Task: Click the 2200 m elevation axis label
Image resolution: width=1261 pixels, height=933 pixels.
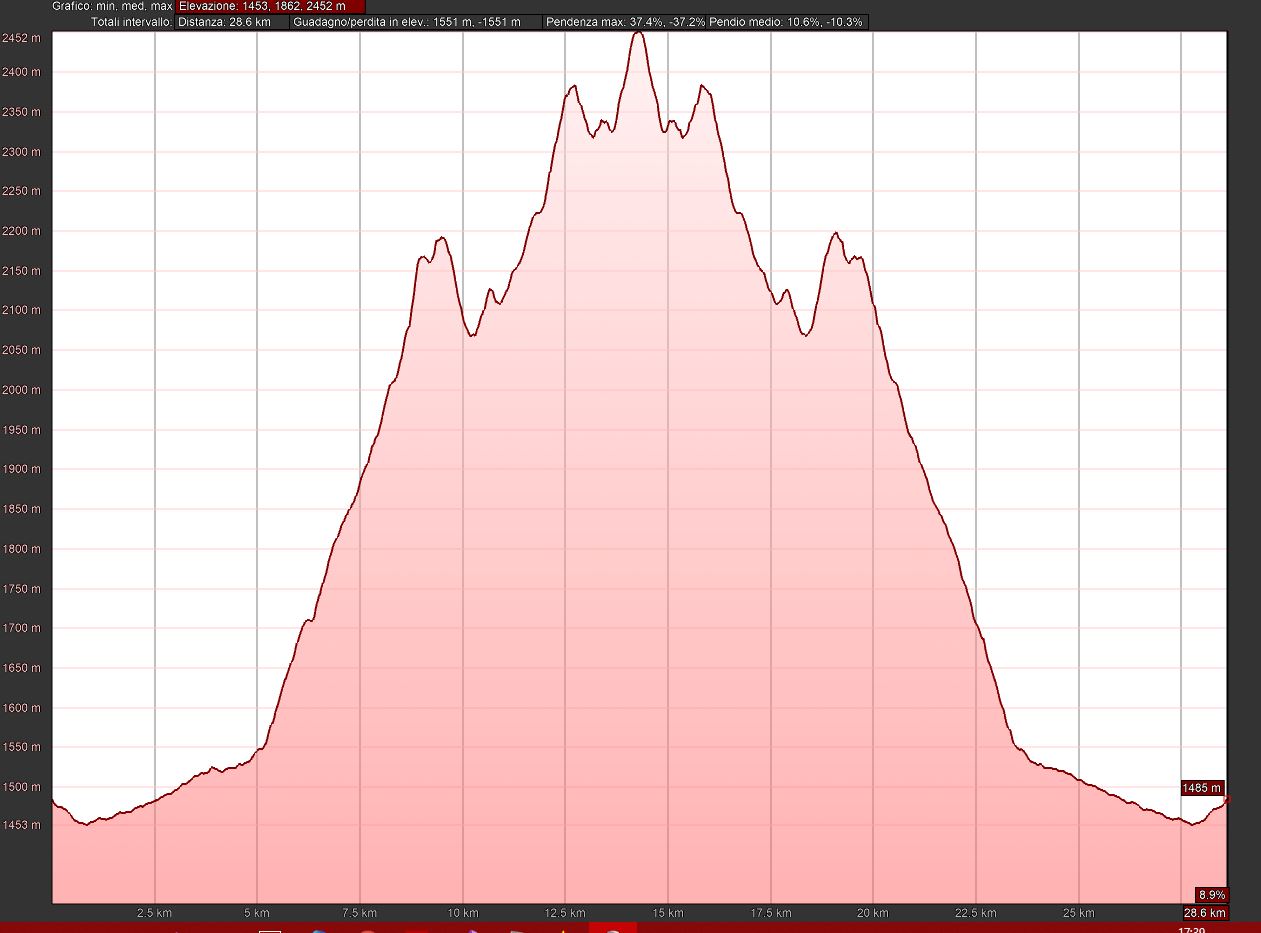Action: tap(21, 231)
